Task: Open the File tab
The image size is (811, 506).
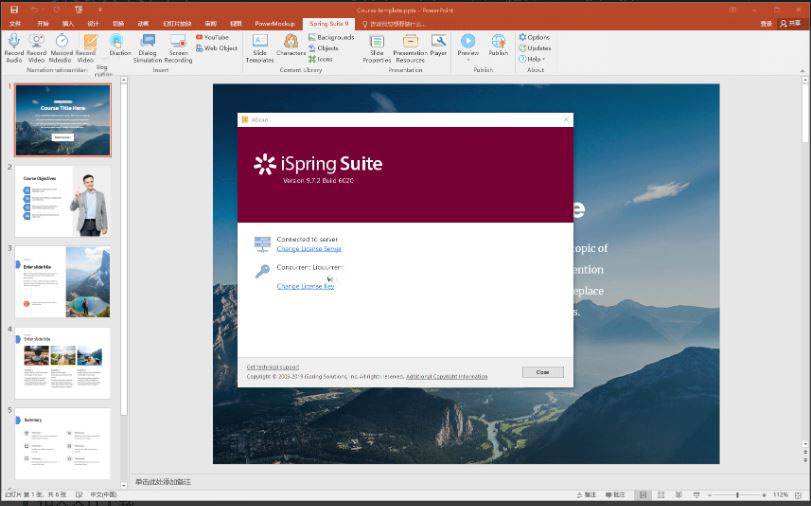Action: click(16, 24)
